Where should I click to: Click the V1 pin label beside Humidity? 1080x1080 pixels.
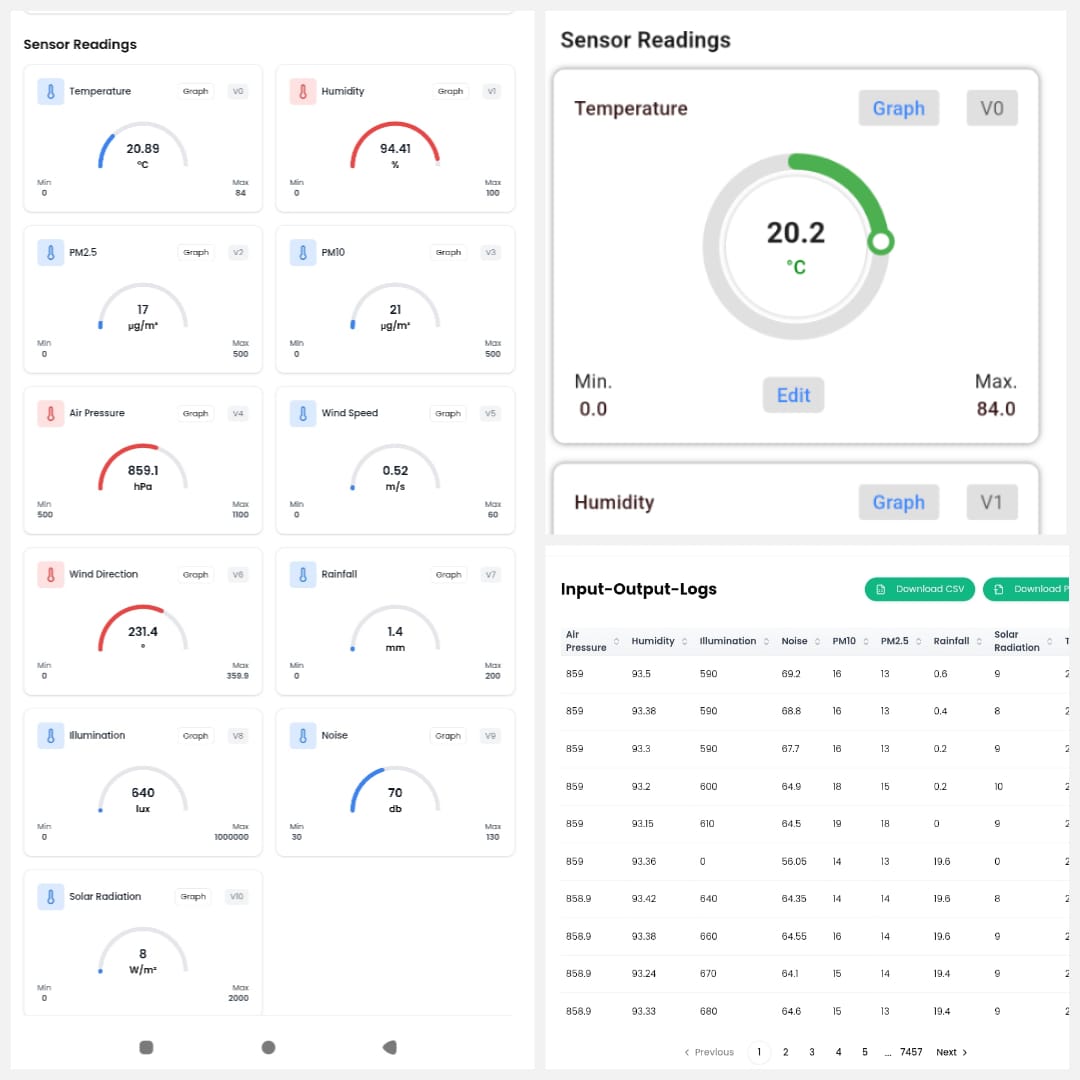[x=991, y=502]
